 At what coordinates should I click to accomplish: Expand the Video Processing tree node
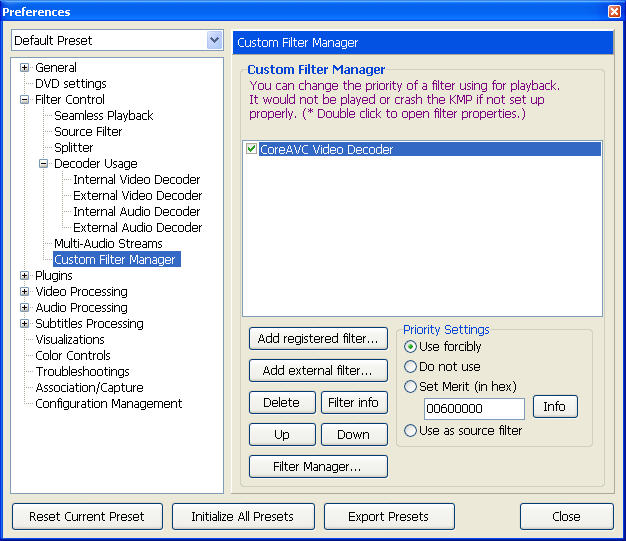(x=24, y=292)
